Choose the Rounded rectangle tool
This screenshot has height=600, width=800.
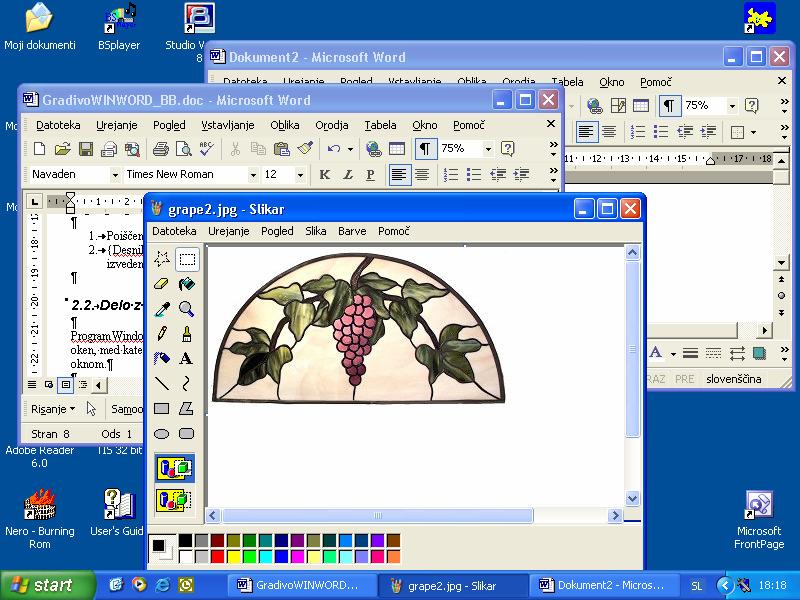coord(187,433)
